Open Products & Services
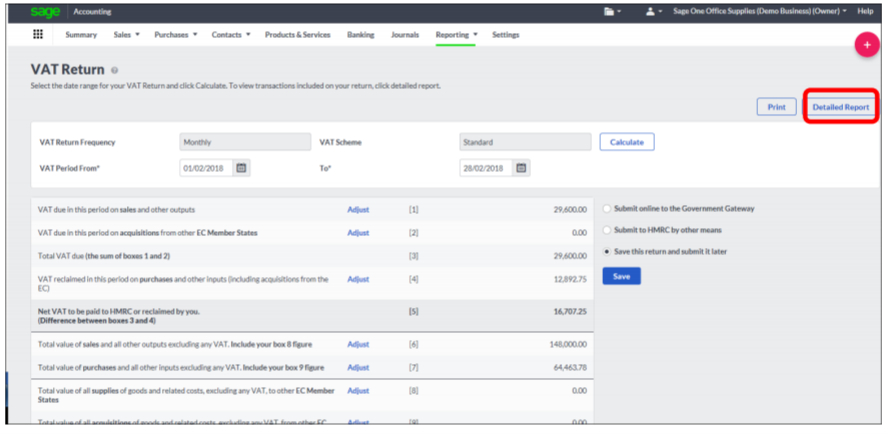 [297, 35]
